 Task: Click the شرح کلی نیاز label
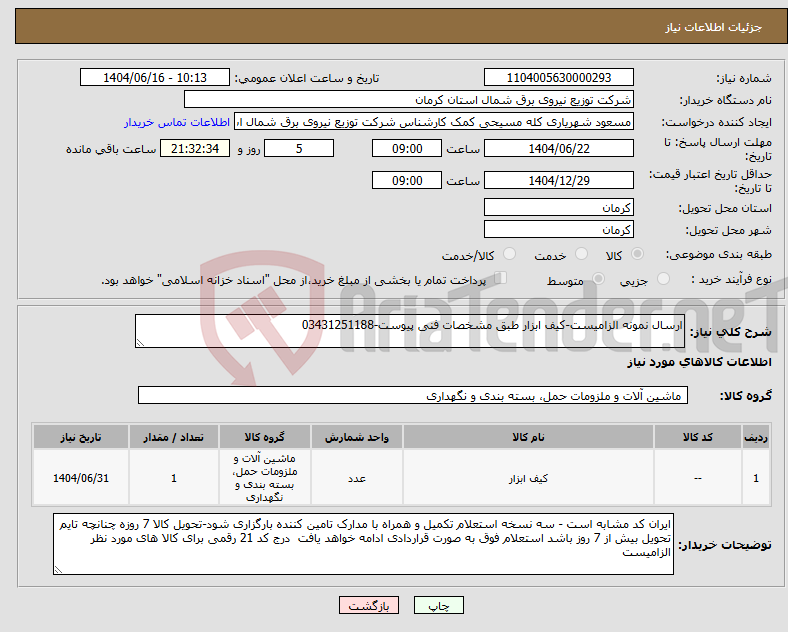click(x=731, y=332)
